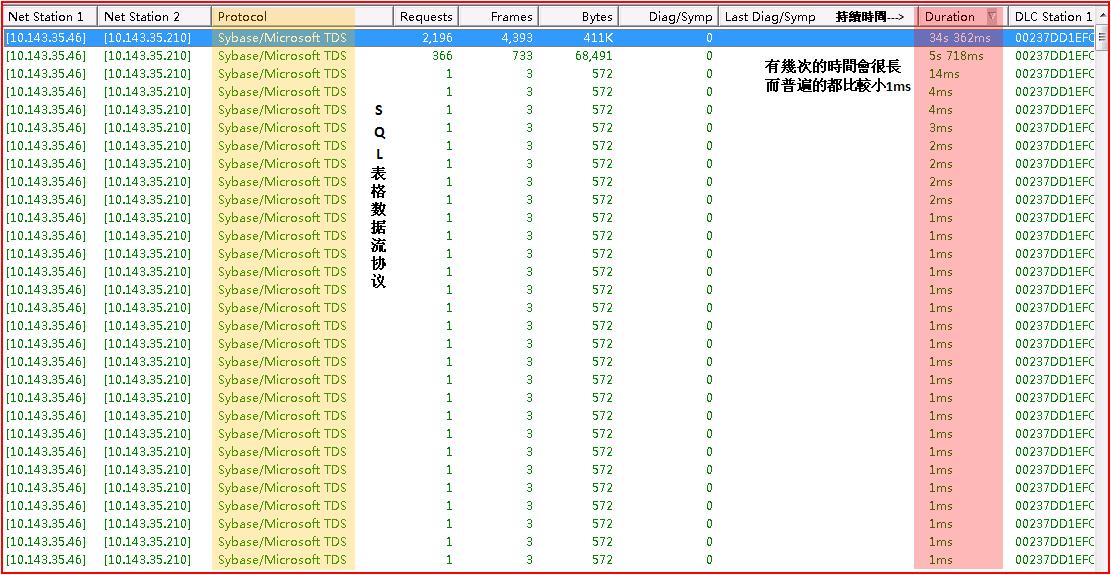Click the Diag/Symp column header
The width and height of the screenshot is (1111, 575).
coord(668,16)
